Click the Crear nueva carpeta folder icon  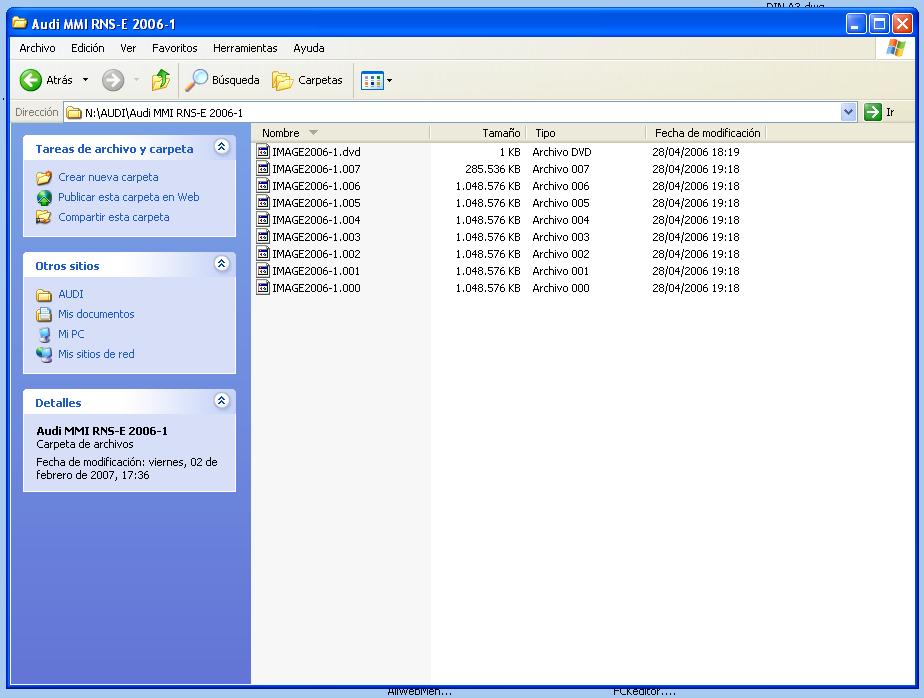44,177
